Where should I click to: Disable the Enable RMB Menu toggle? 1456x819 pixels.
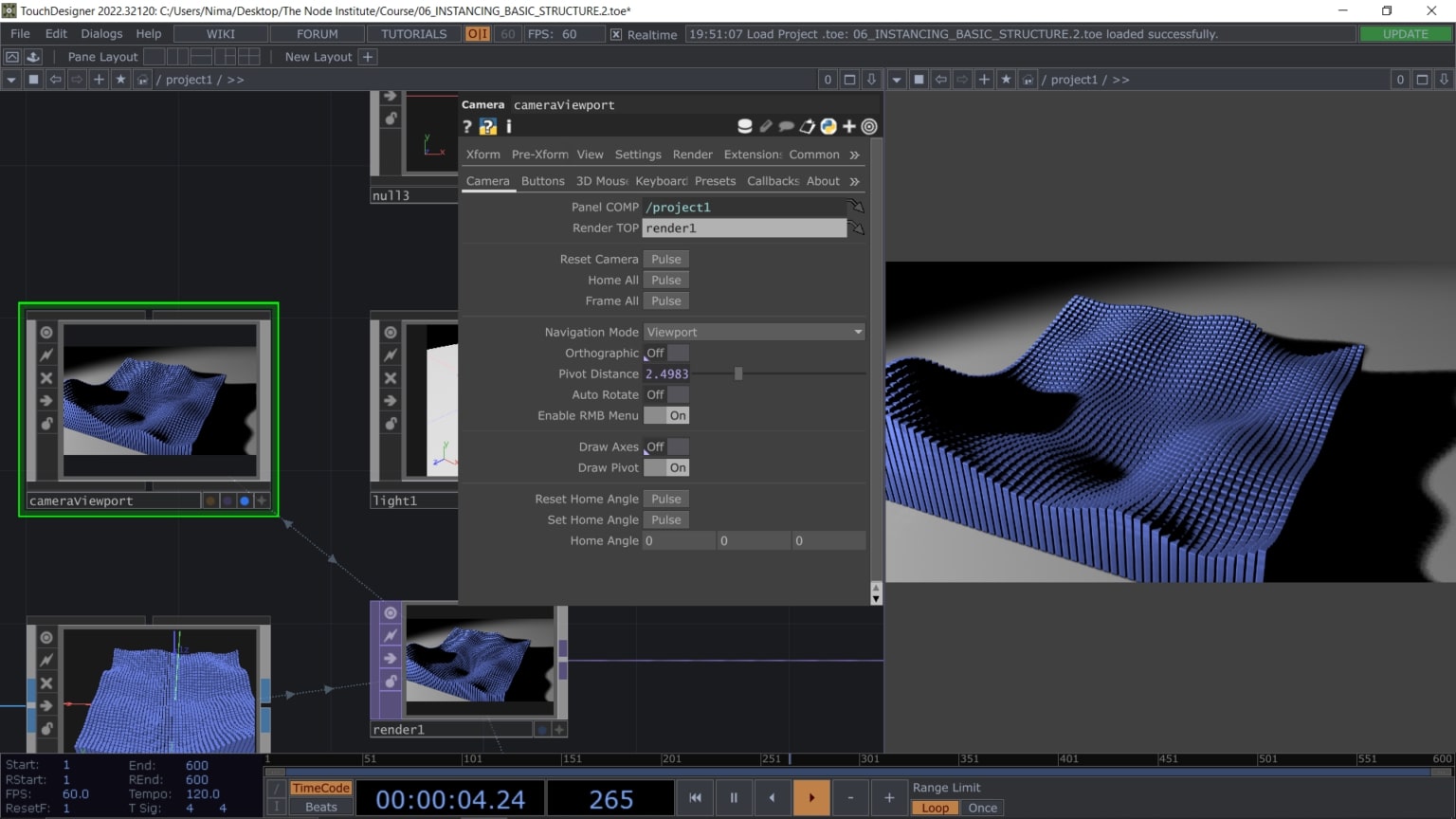tap(665, 415)
